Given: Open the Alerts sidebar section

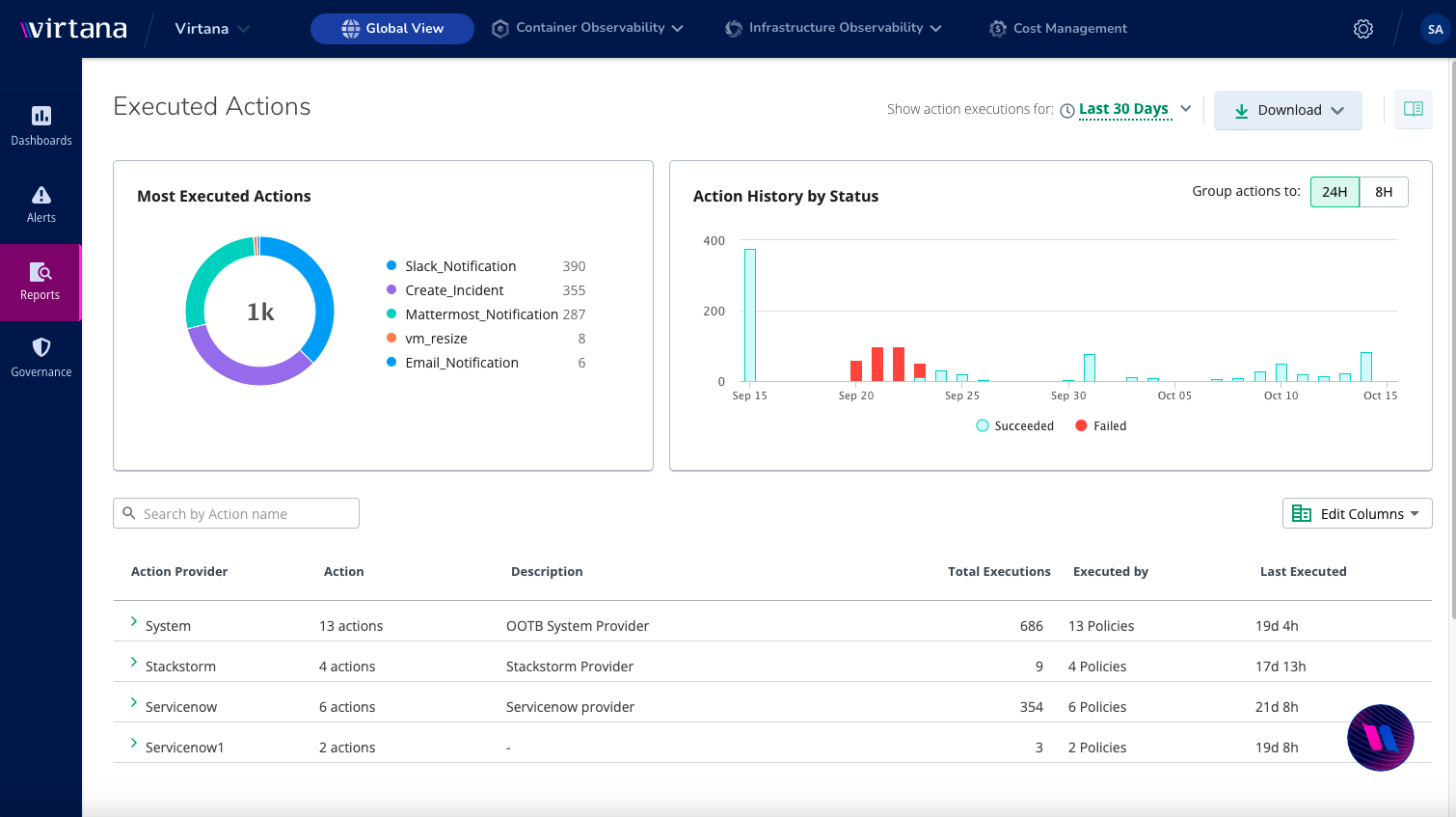Looking at the screenshot, I should tap(41, 204).
